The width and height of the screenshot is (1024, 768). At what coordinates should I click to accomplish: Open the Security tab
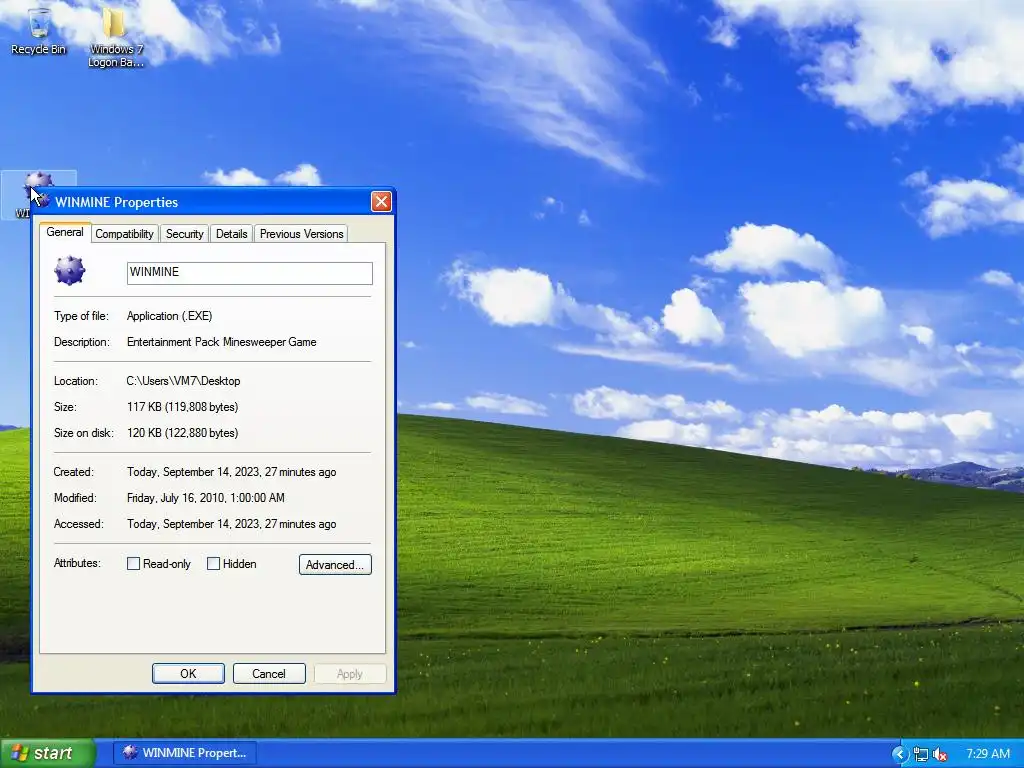pyautogui.click(x=184, y=234)
